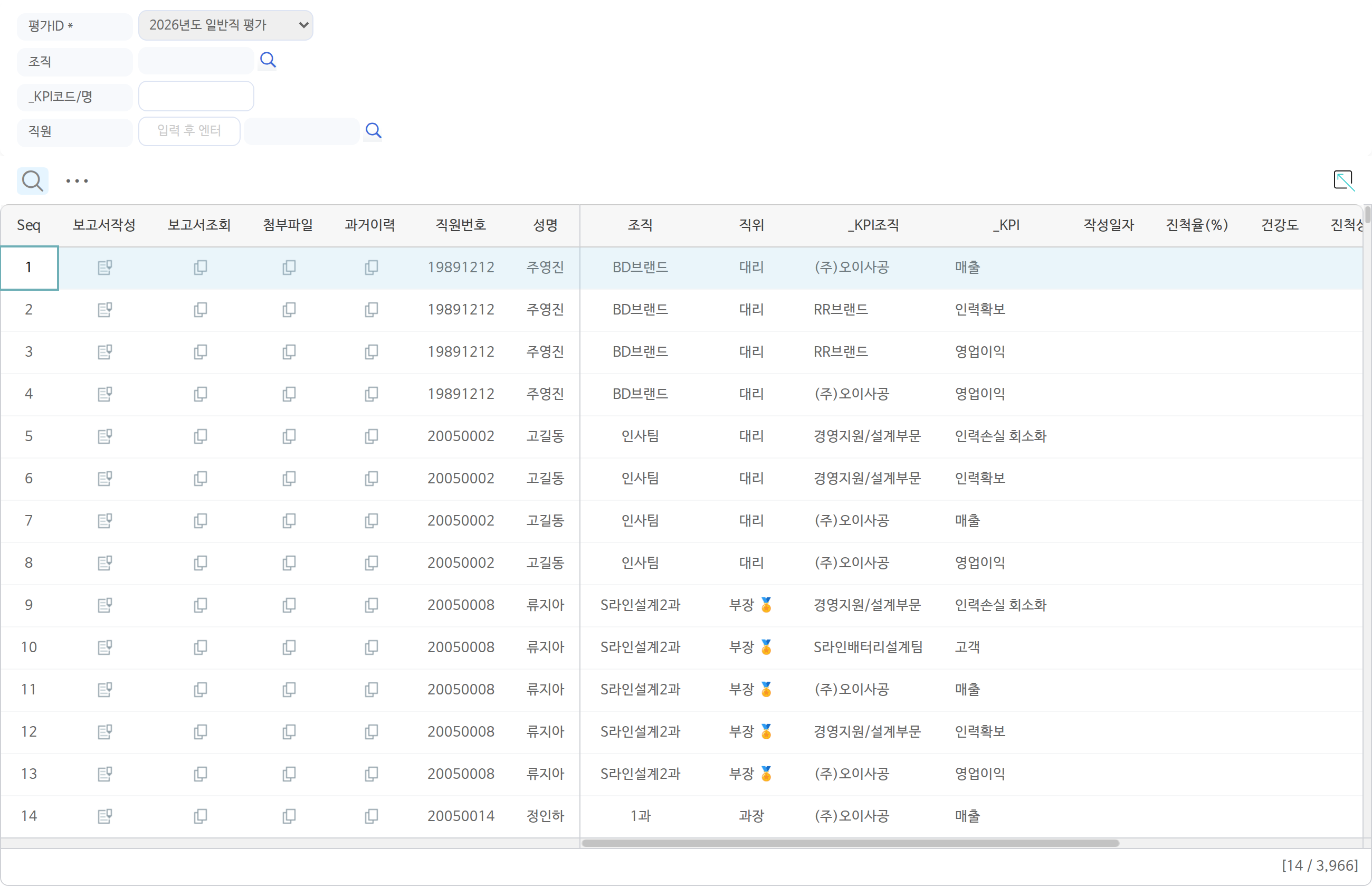Select 정인하 name cell in row 14
Screen dimensions: 1372x896
pos(545,816)
